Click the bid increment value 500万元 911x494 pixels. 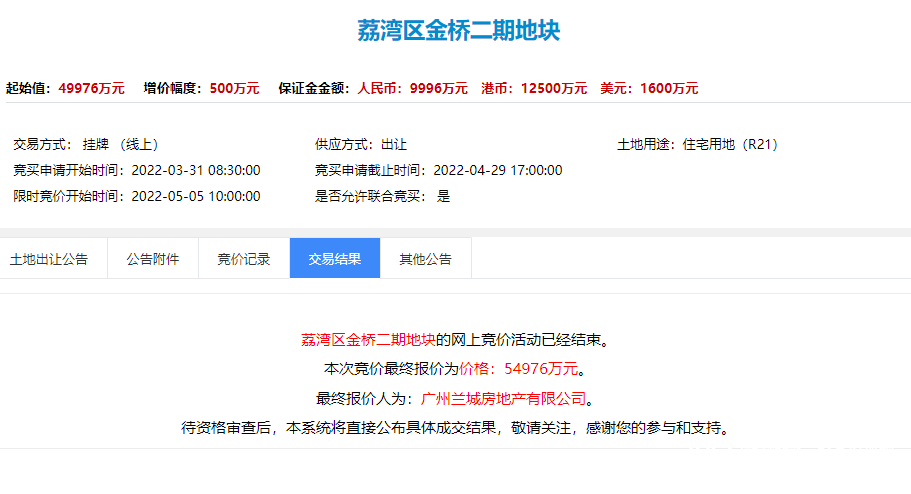coord(234,88)
